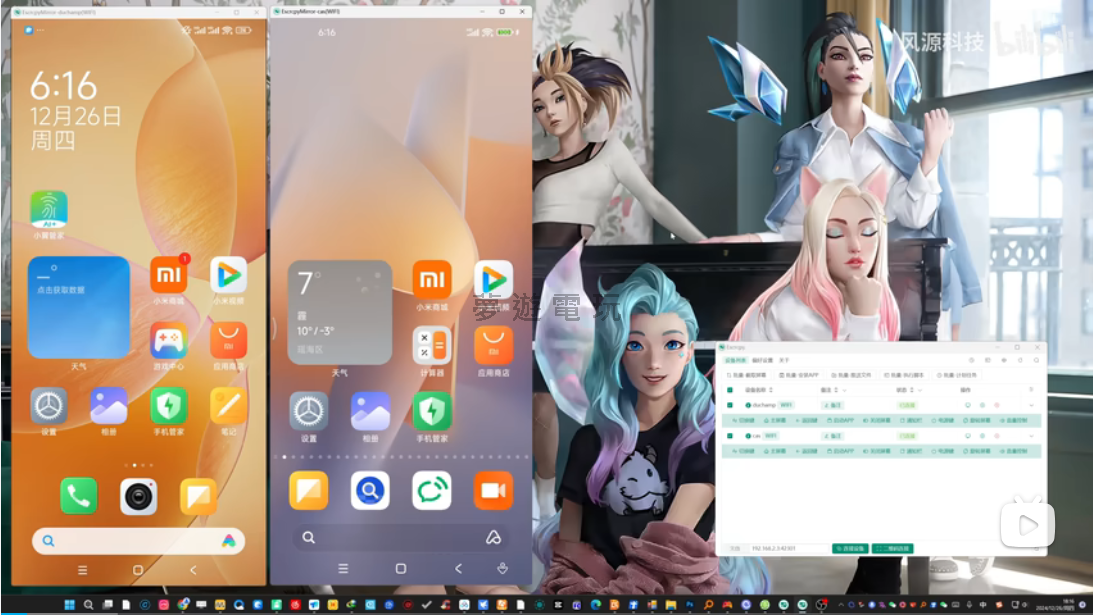1093x615 pixels.
Task: Open 手机管家 on the duchamp phone
Action: point(169,406)
